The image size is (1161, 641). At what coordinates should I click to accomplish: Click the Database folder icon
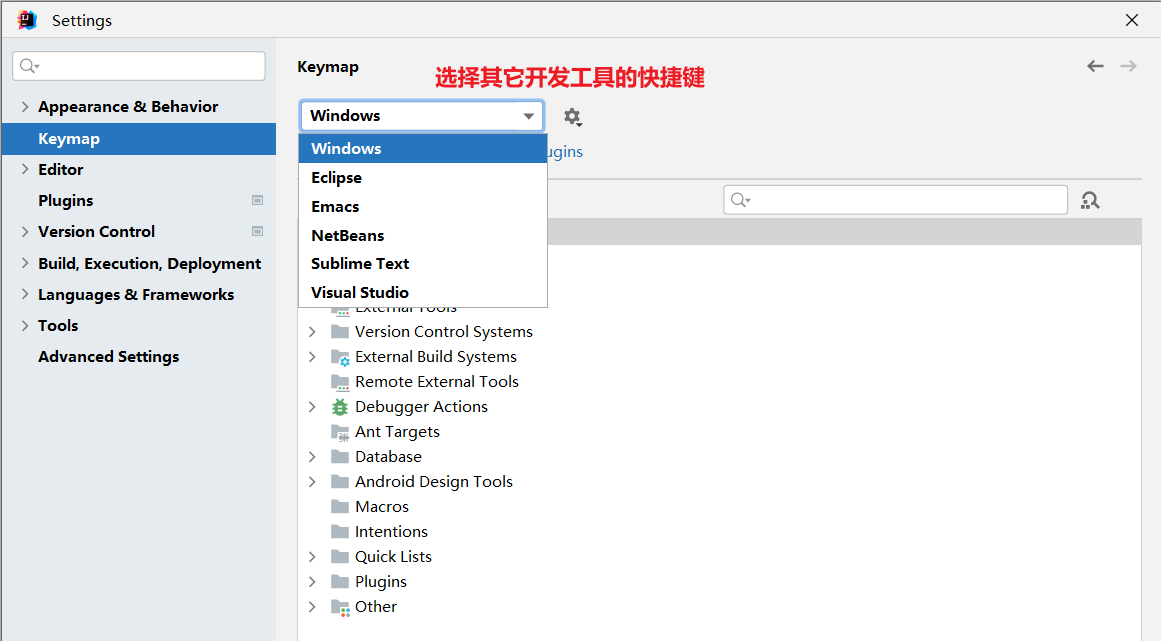tap(340, 457)
